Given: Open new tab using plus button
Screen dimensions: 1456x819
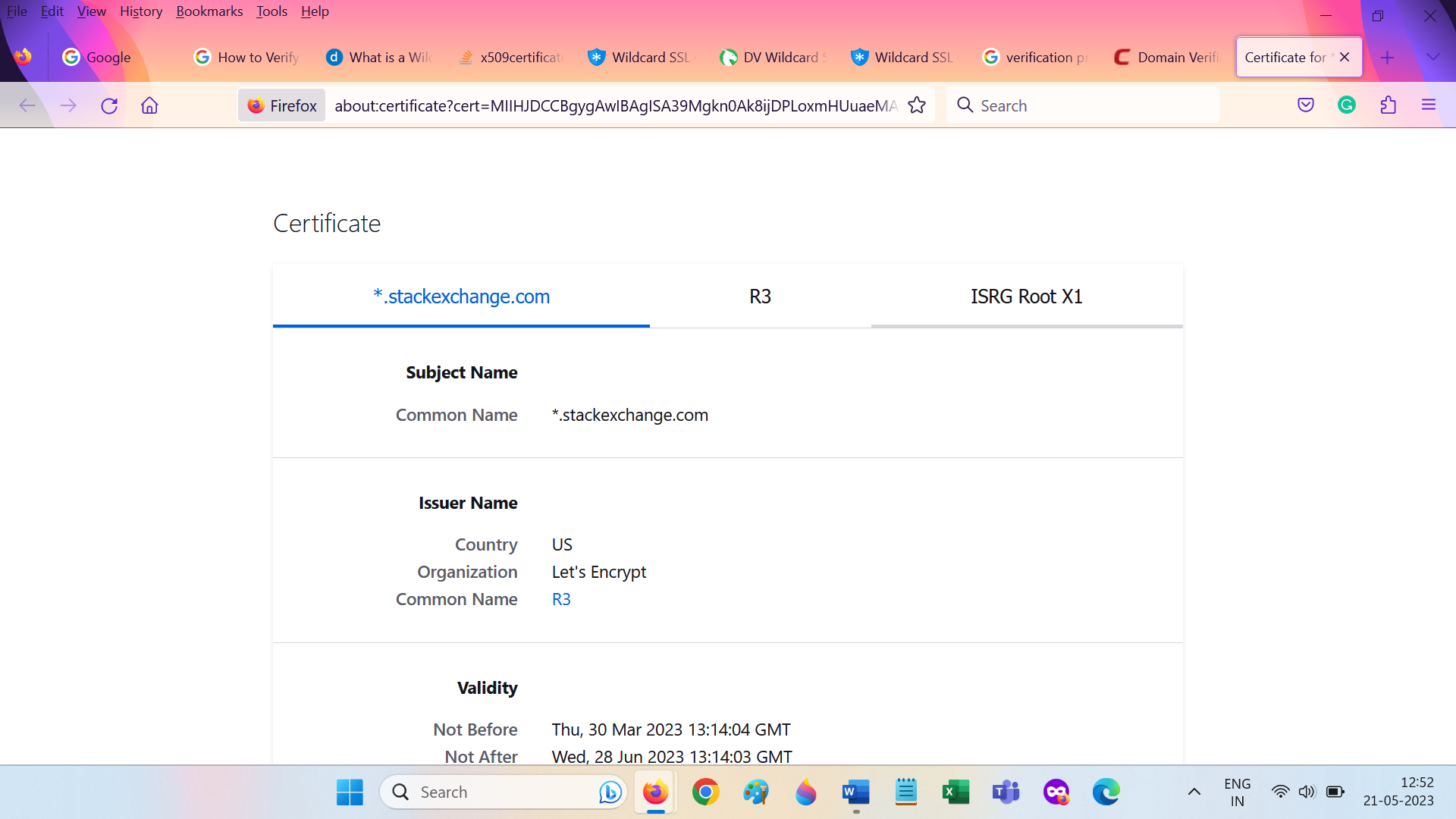Looking at the screenshot, I should (1387, 57).
